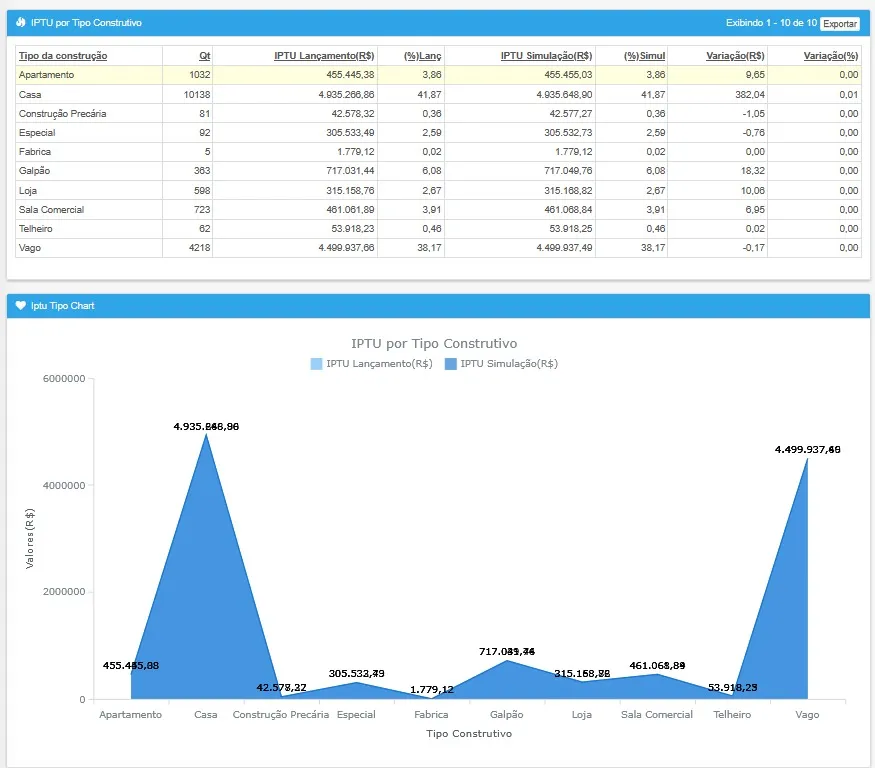Click the flame icon in IPTU panel header
This screenshot has height=768, width=875.
pos(21,22)
